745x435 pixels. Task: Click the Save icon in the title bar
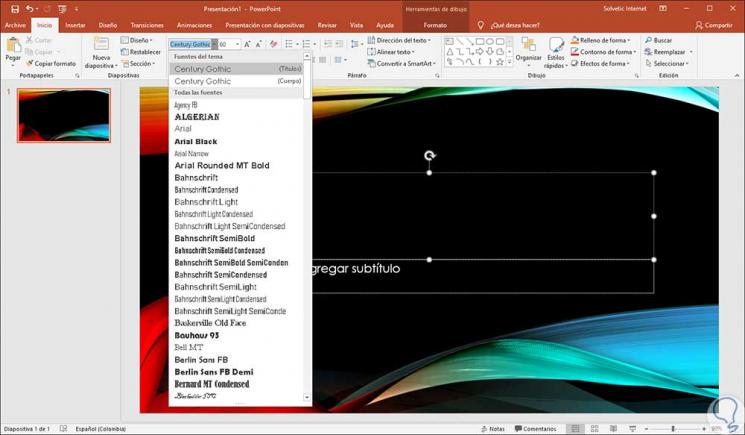click(15, 9)
